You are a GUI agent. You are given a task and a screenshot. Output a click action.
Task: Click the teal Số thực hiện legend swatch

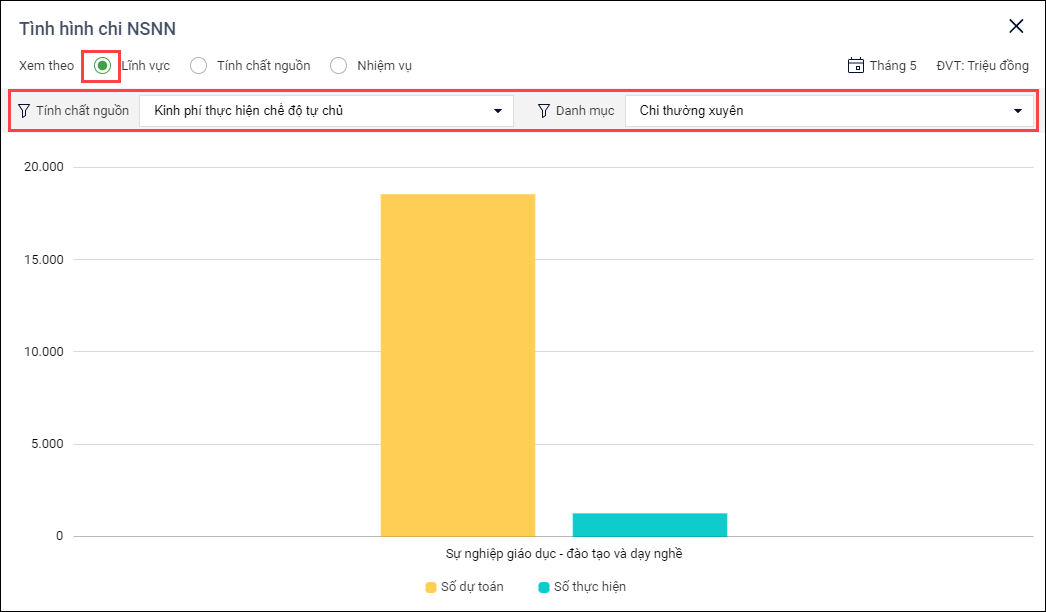pyautogui.click(x=544, y=587)
